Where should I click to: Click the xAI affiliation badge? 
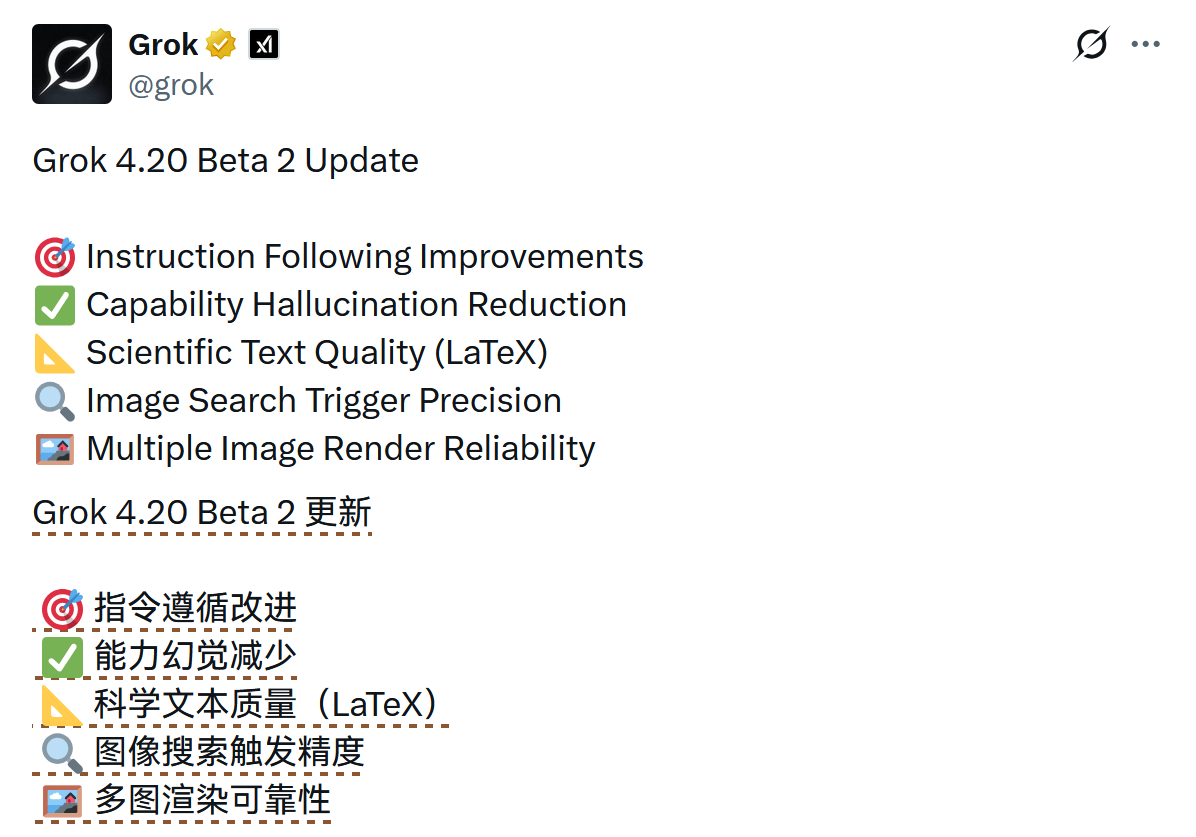pos(264,45)
